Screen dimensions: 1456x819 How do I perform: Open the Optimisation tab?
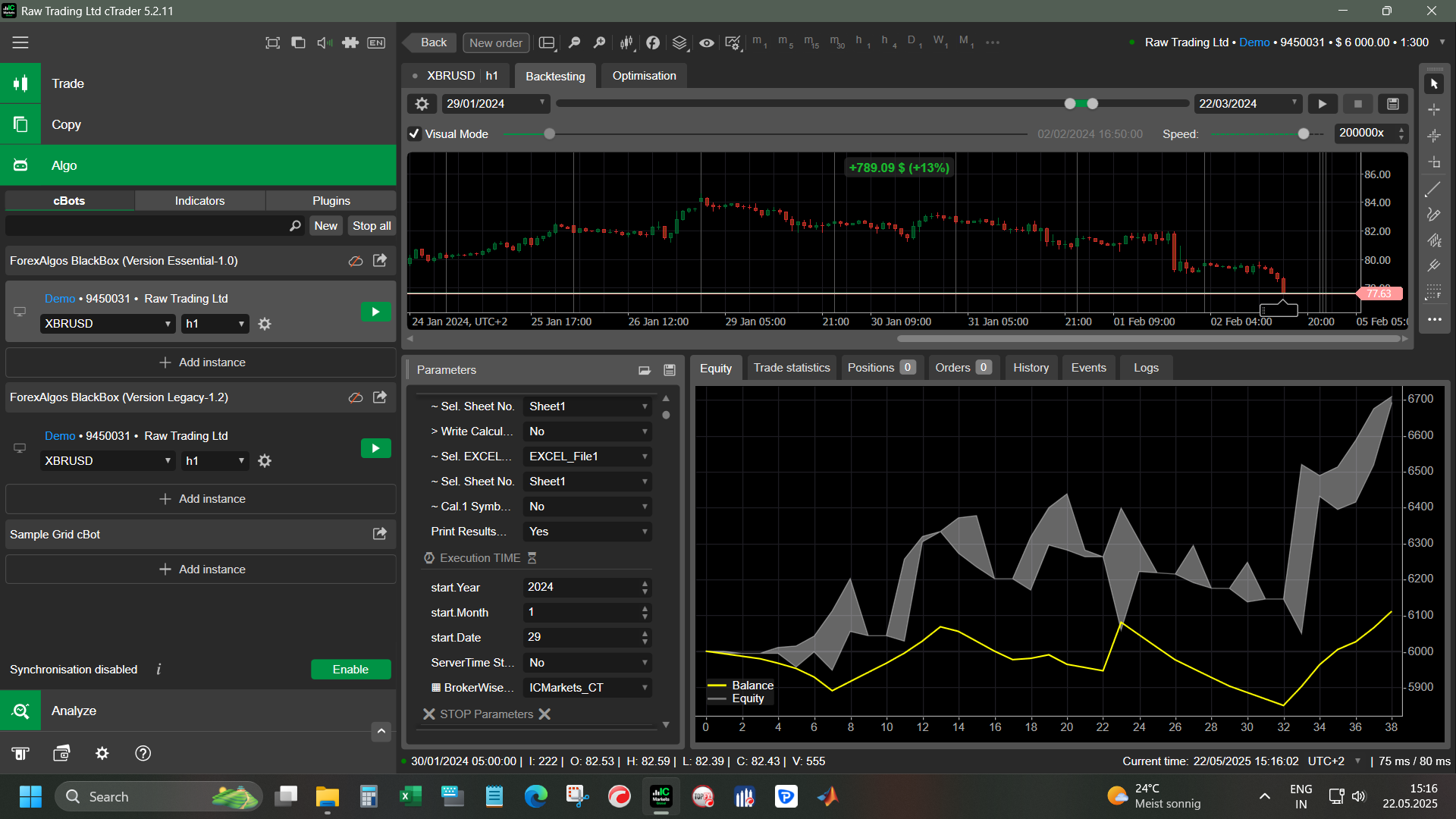click(x=644, y=76)
